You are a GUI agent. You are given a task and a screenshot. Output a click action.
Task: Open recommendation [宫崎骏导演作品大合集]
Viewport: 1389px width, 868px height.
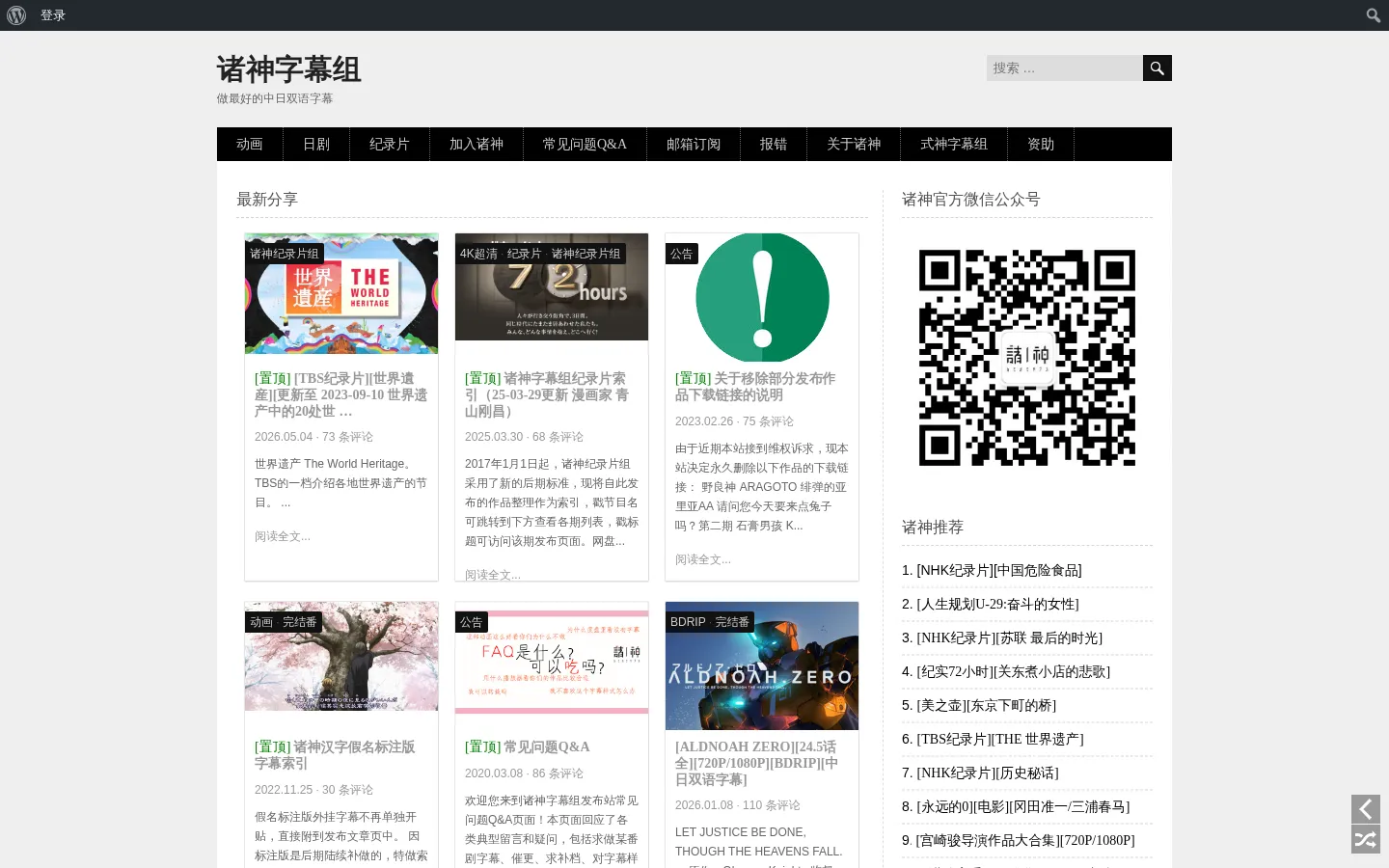[x=1025, y=840]
